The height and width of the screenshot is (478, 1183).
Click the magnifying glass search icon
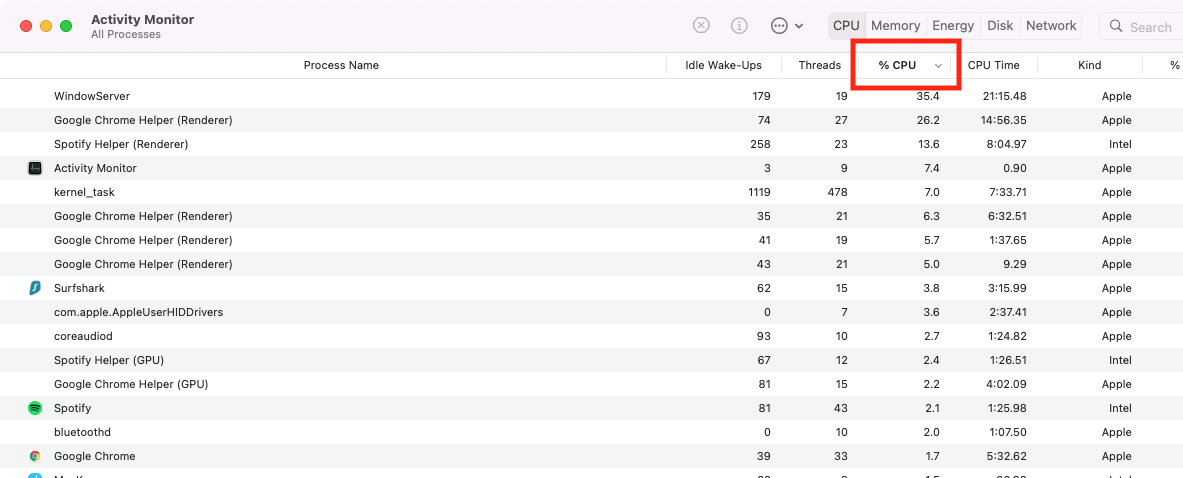(x=1115, y=26)
